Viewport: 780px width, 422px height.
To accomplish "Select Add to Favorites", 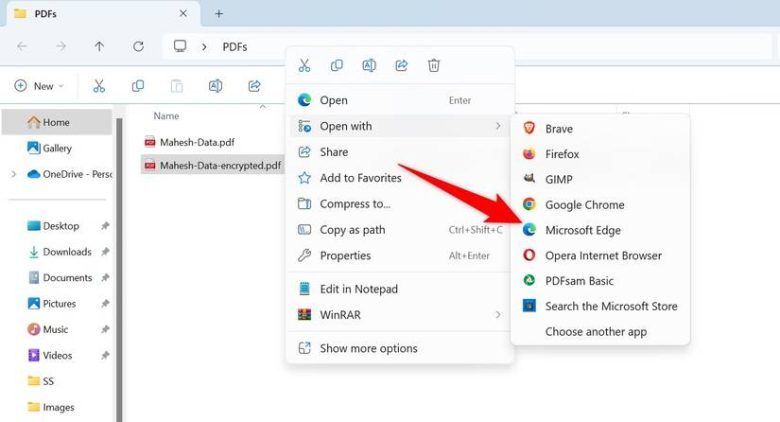I will (x=400, y=178).
